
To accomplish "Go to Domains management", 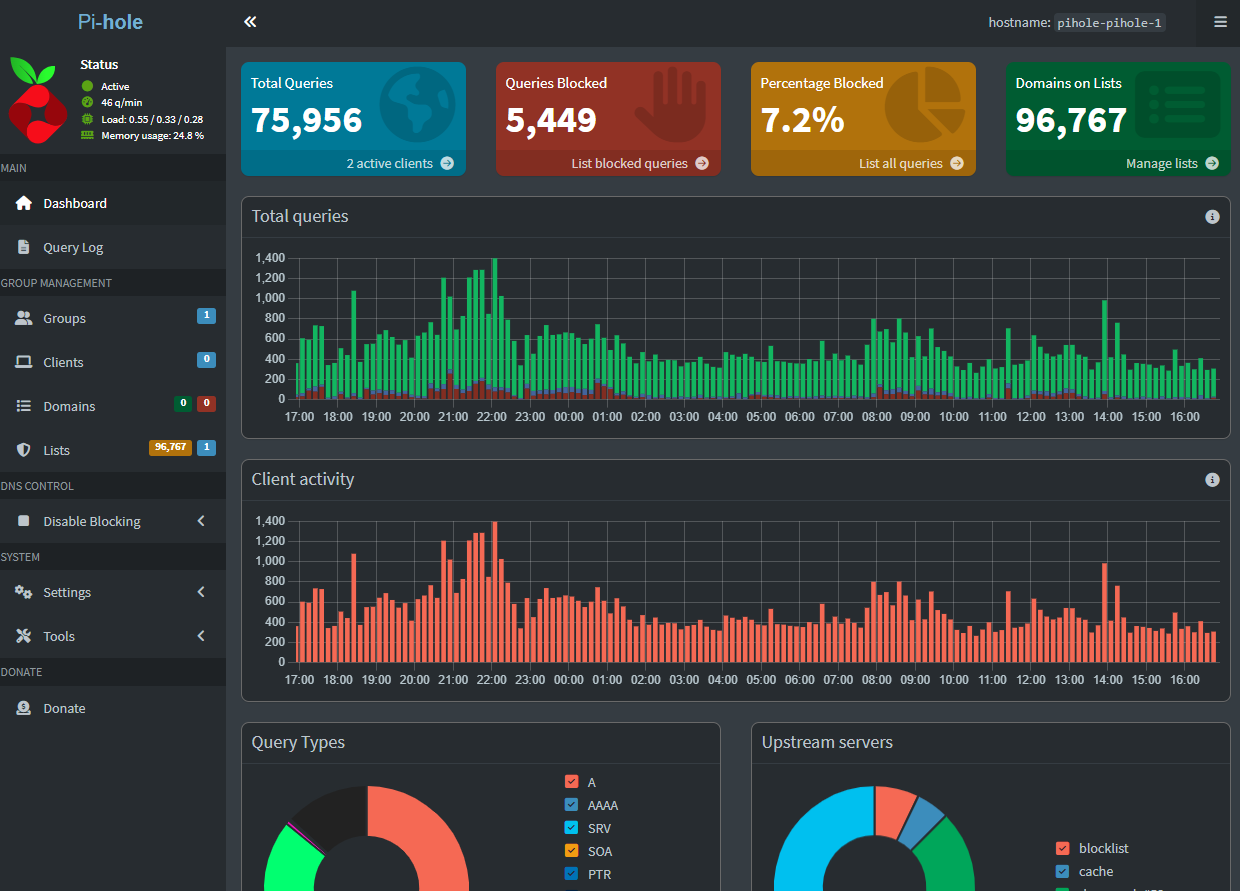I will pyautogui.click(x=113, y=406).
